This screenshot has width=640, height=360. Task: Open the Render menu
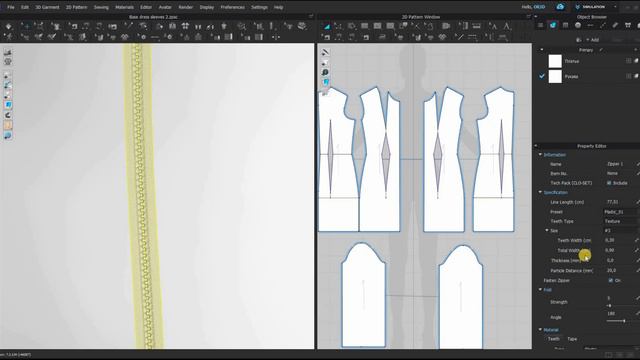click(185, 7)
